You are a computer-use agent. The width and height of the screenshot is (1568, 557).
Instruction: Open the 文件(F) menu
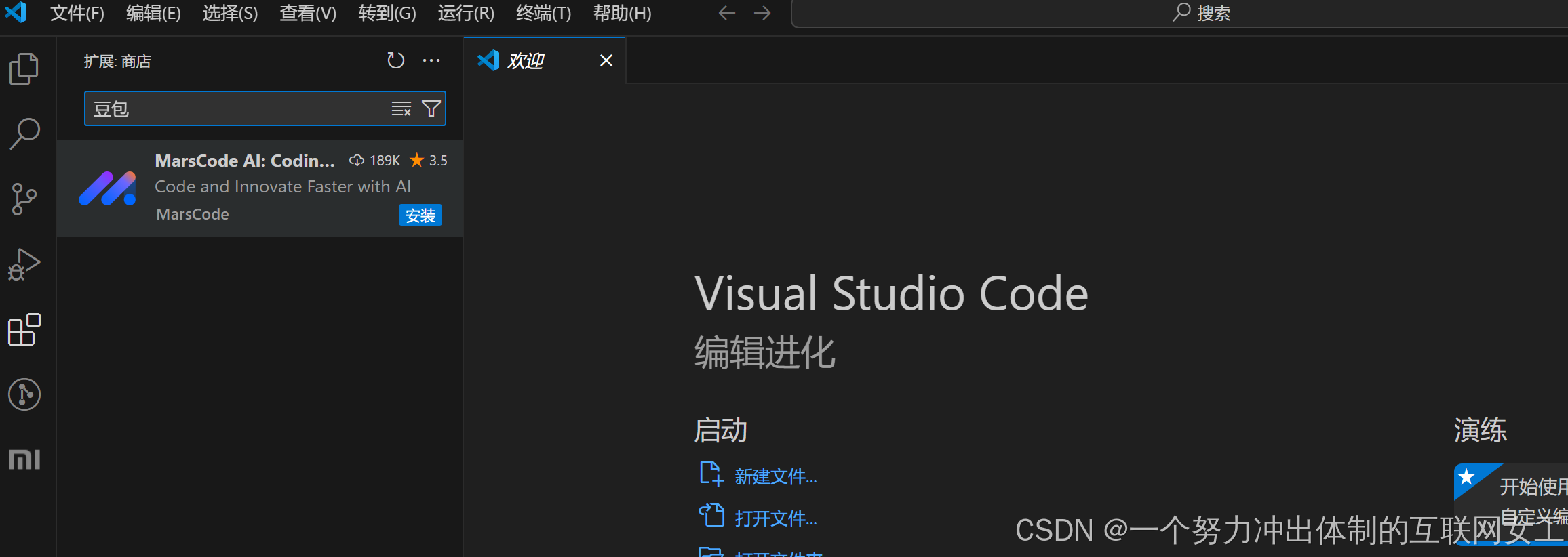click(77, 13)
